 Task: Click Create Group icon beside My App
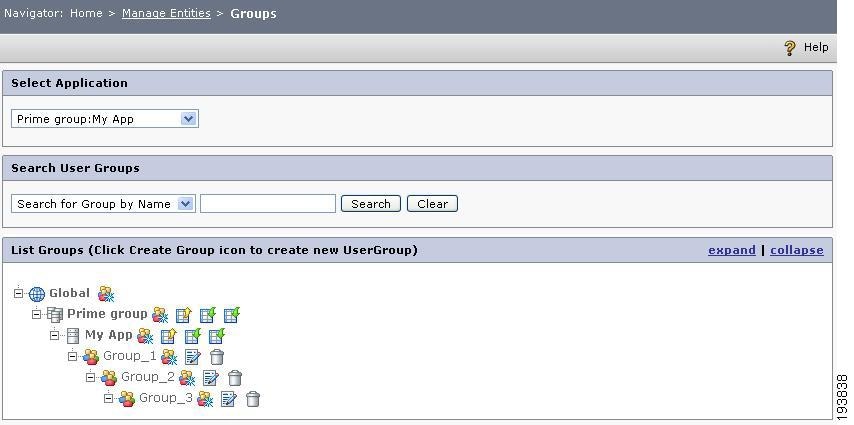(145, 336)
